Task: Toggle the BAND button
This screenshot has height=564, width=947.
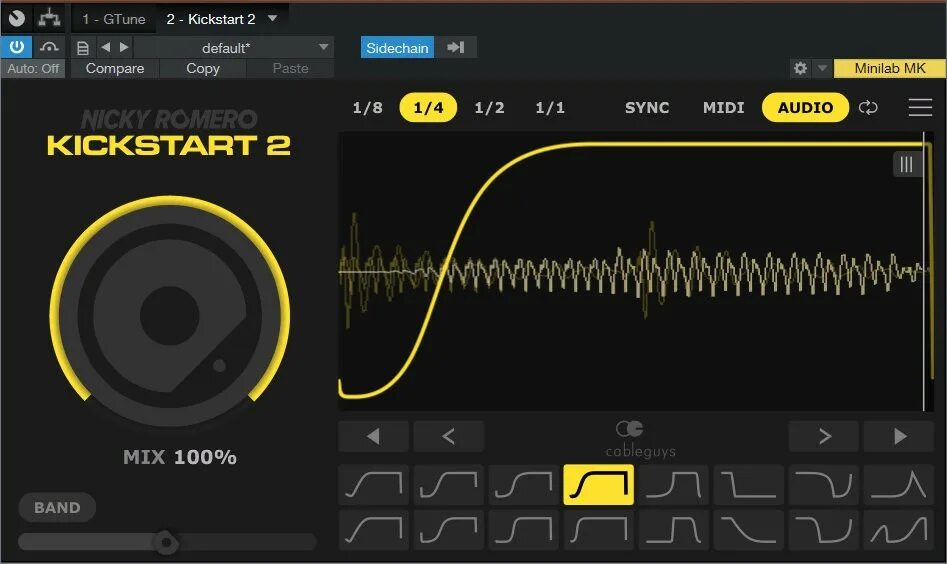Action: point(57,507)
